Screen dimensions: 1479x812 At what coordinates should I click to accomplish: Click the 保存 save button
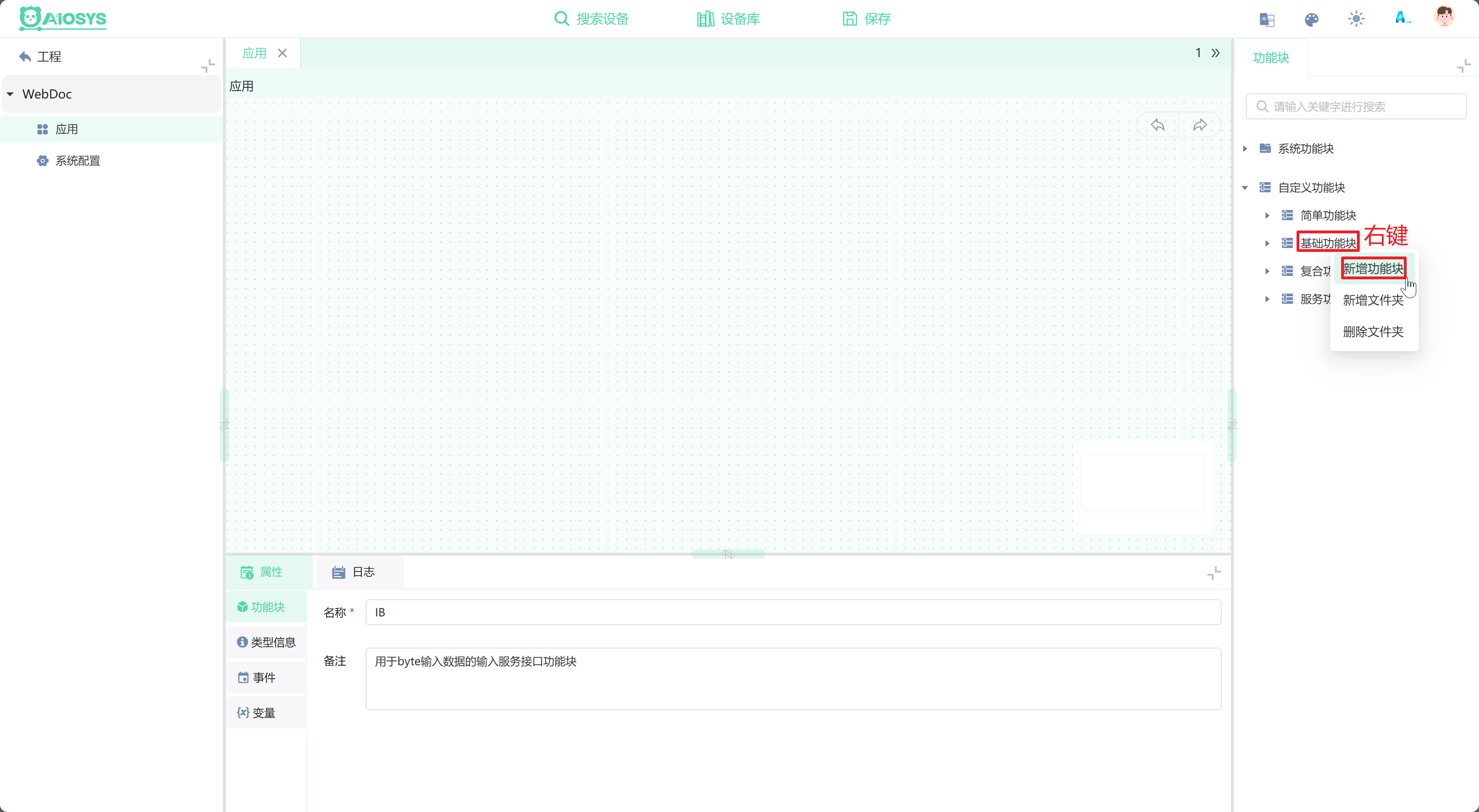click(866, 19)
